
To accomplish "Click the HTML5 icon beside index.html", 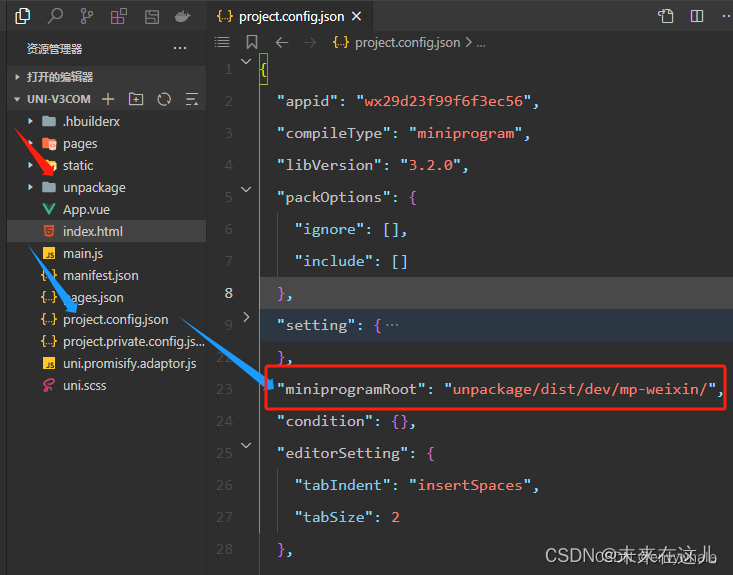I will point(49,231).
